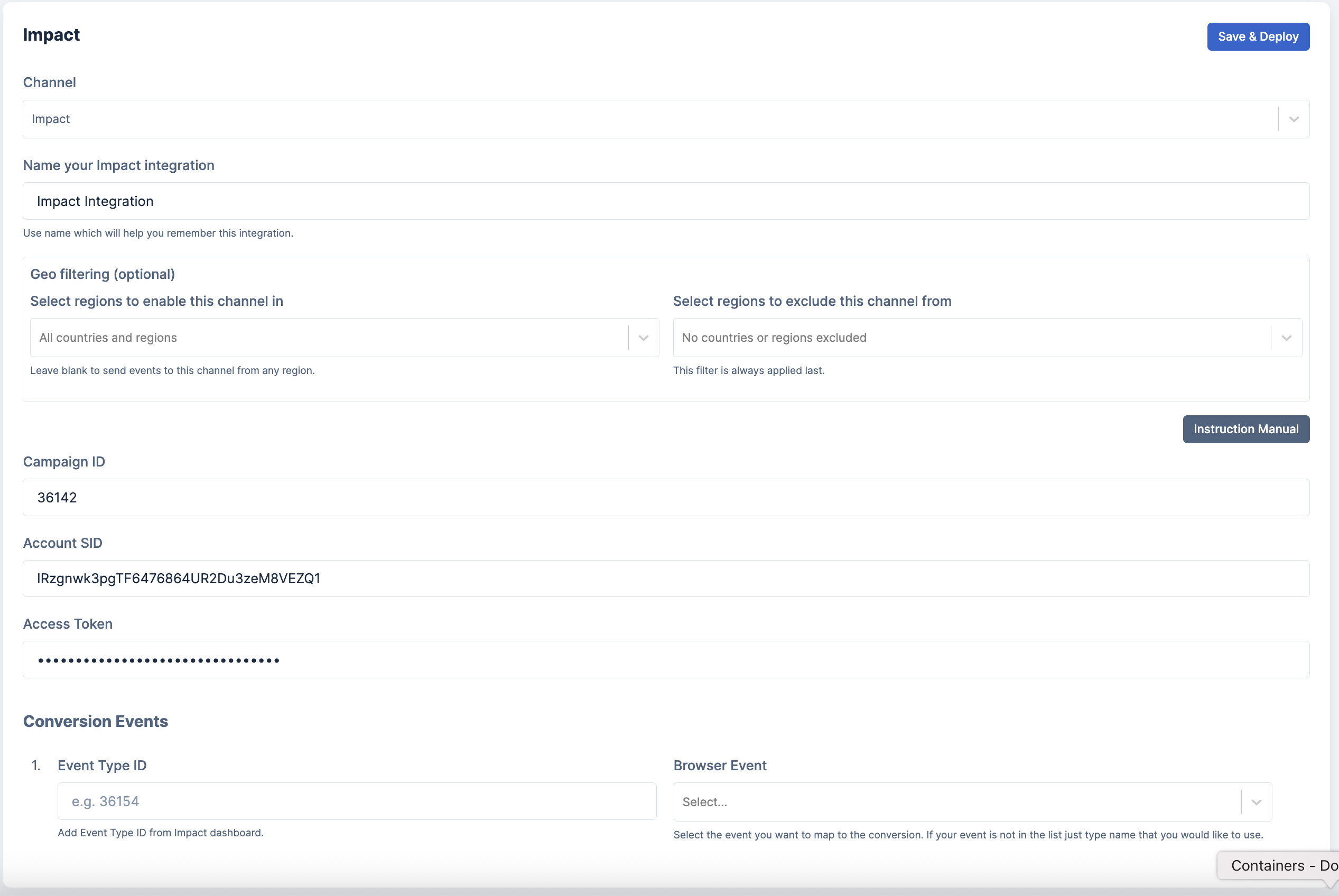This screenshot has height=896, width=1339.
Task: Click the Event Type ID input
Action: tap(356, 802)
